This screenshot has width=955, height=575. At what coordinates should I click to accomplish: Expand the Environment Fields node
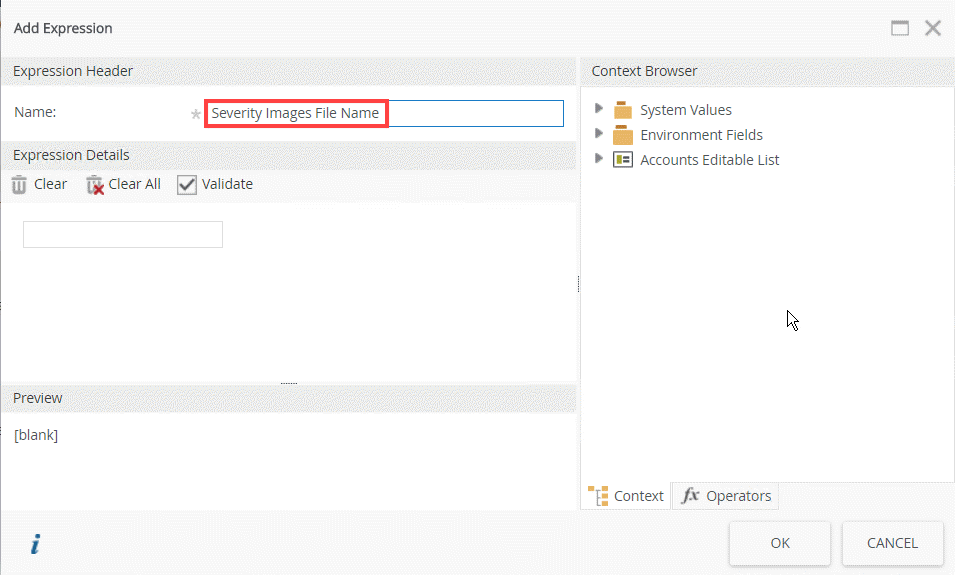point(599,134)
